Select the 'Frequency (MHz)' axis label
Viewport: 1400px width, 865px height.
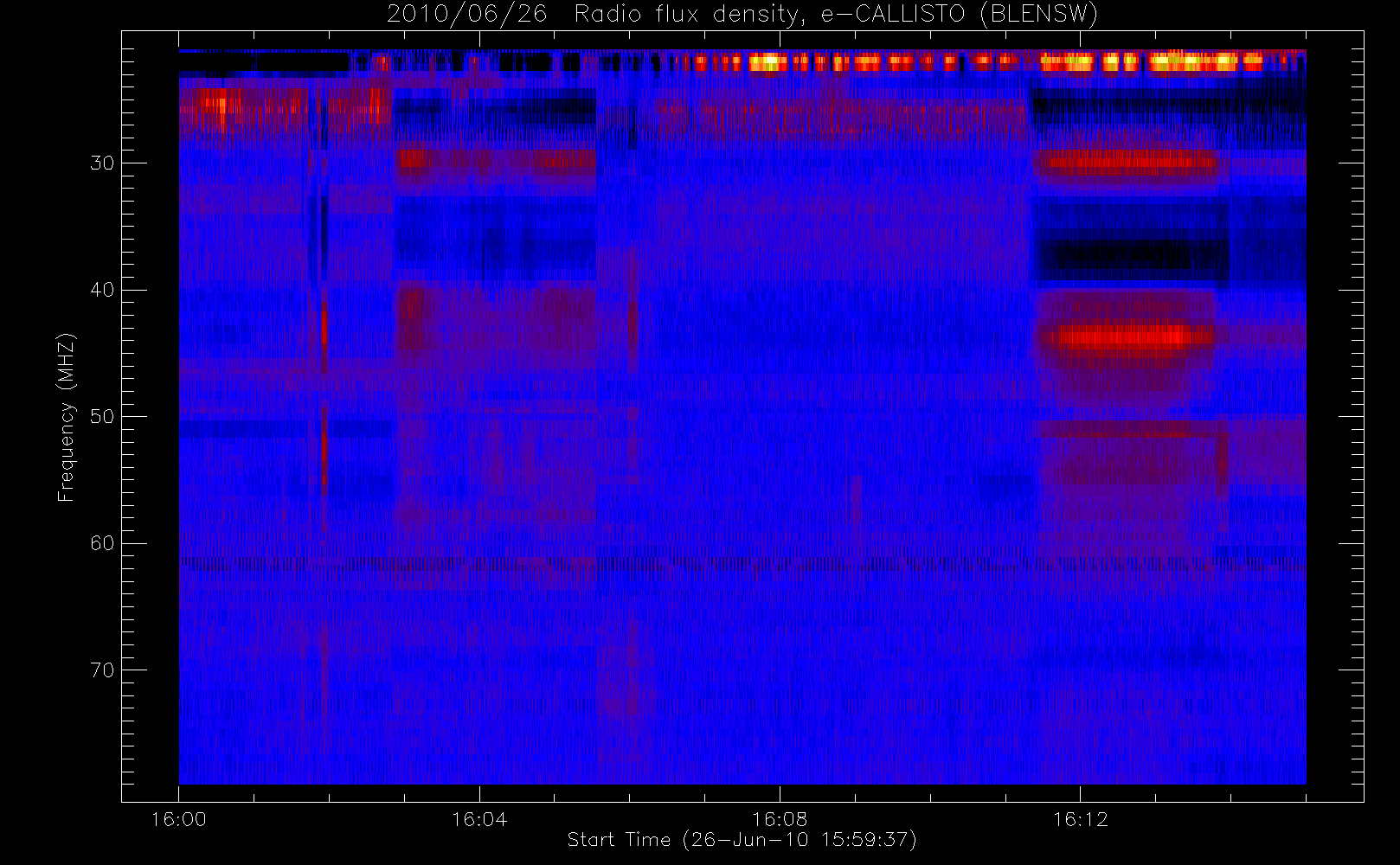[x=66, y=417]
